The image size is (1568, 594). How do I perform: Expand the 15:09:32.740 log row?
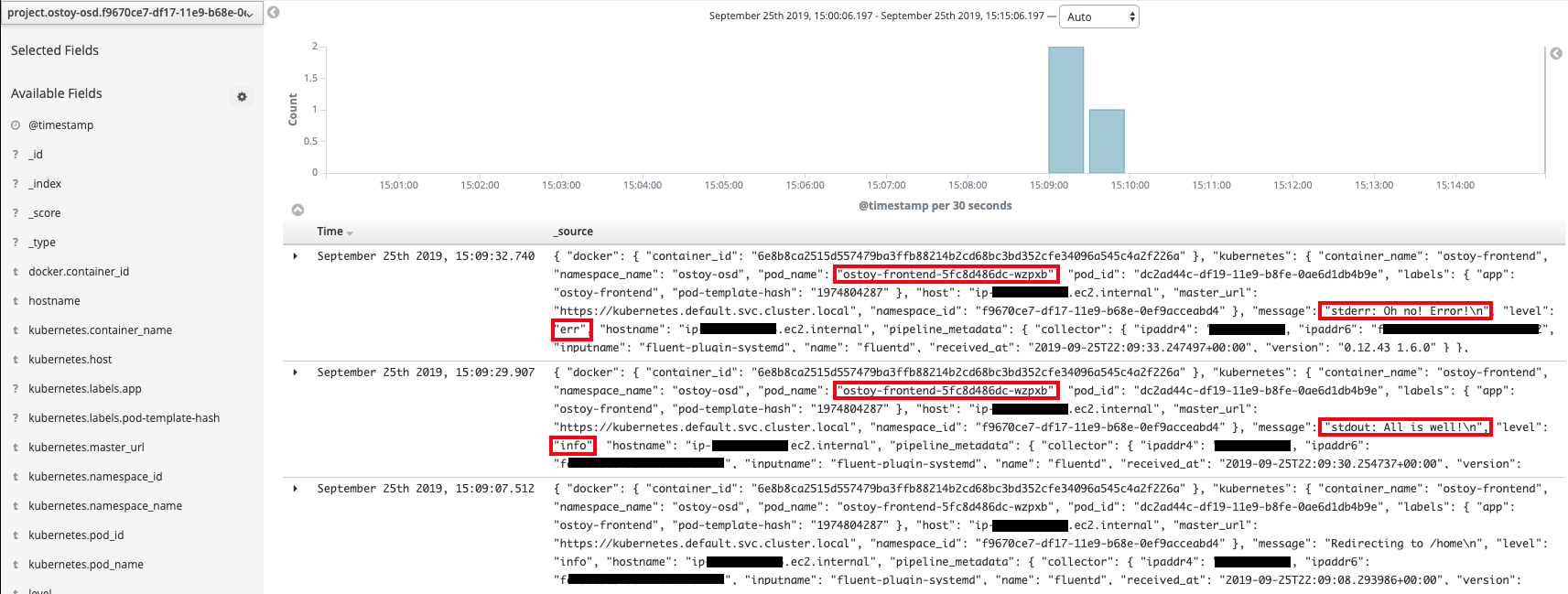(295, 256)
